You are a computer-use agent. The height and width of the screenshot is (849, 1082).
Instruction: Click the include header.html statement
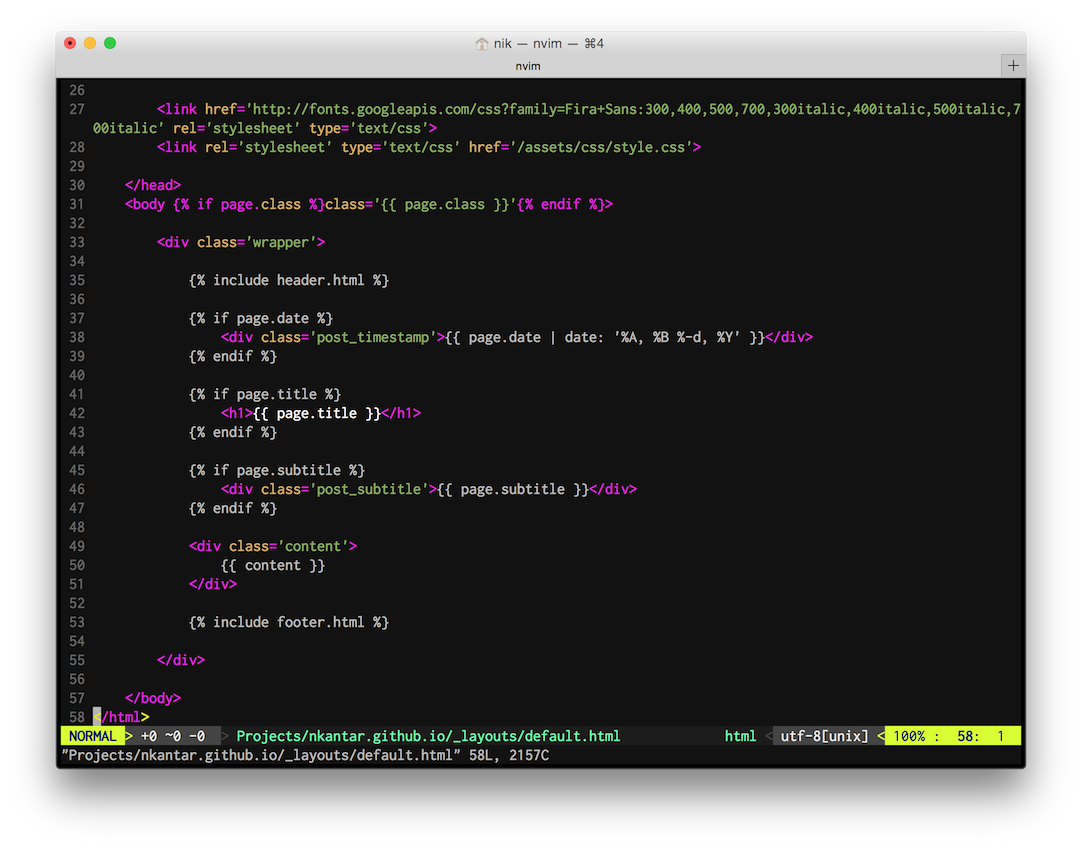pos(289,280)
